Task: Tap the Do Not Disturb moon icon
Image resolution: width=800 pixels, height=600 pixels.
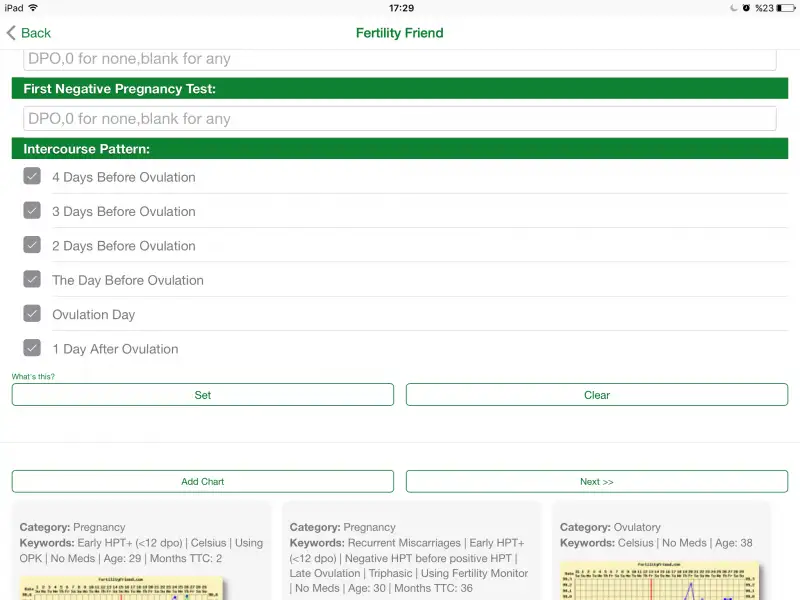Action: [734, 8]
